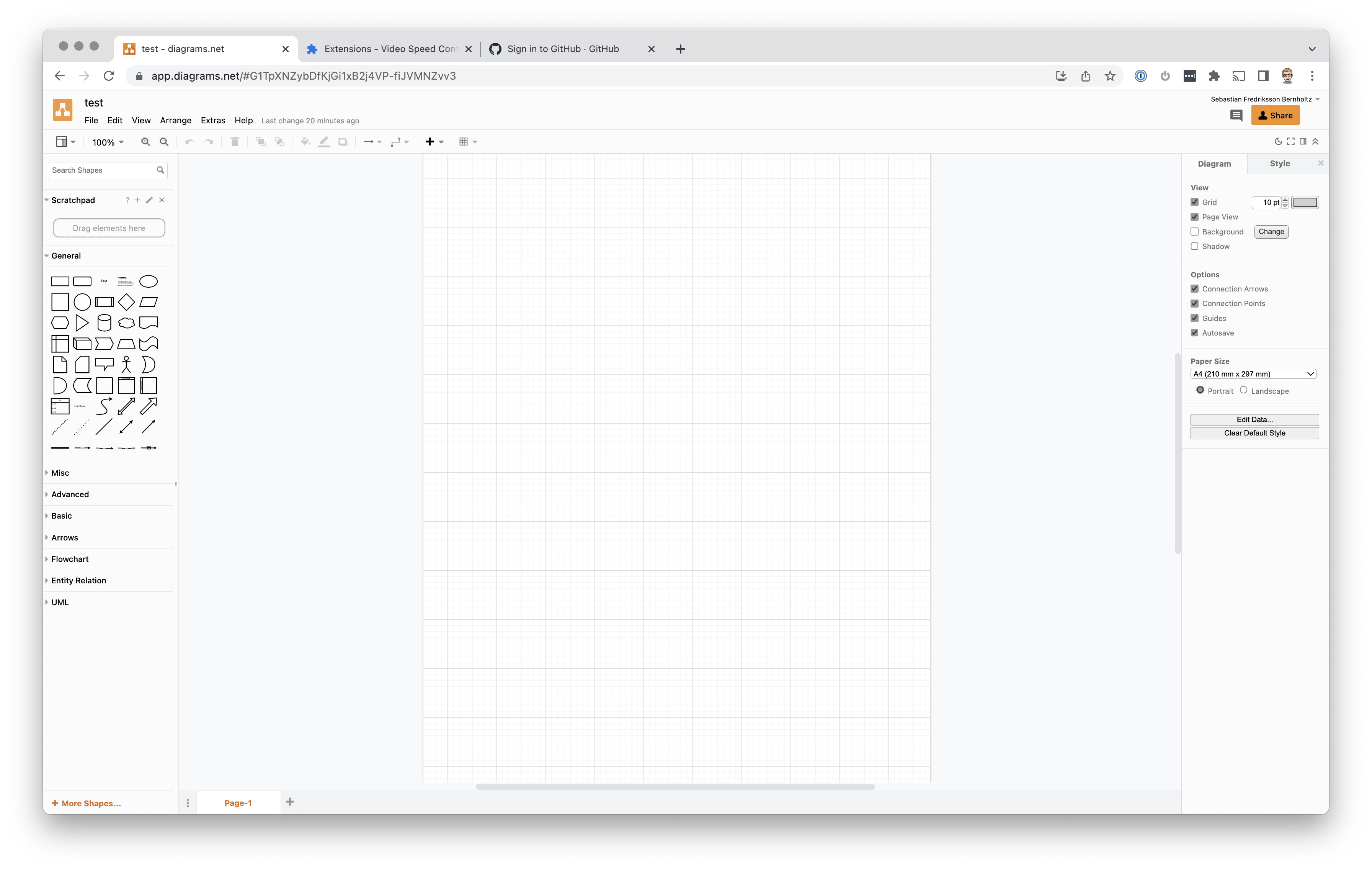1372x871 pixels.
Task: Enable the Background checkbox
Action: [1195, 231]
